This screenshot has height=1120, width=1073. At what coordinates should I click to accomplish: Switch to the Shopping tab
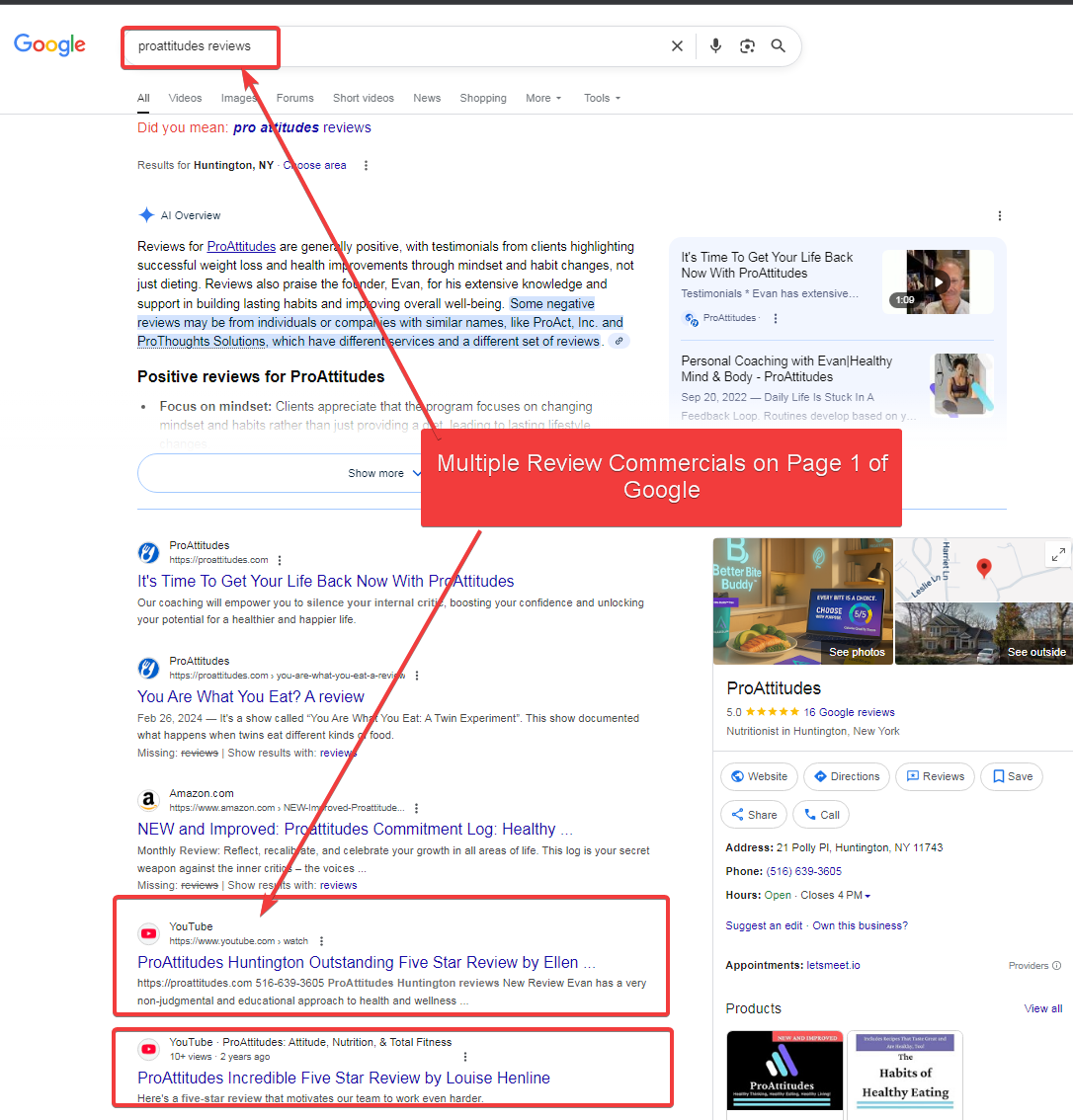coord(483,99)
